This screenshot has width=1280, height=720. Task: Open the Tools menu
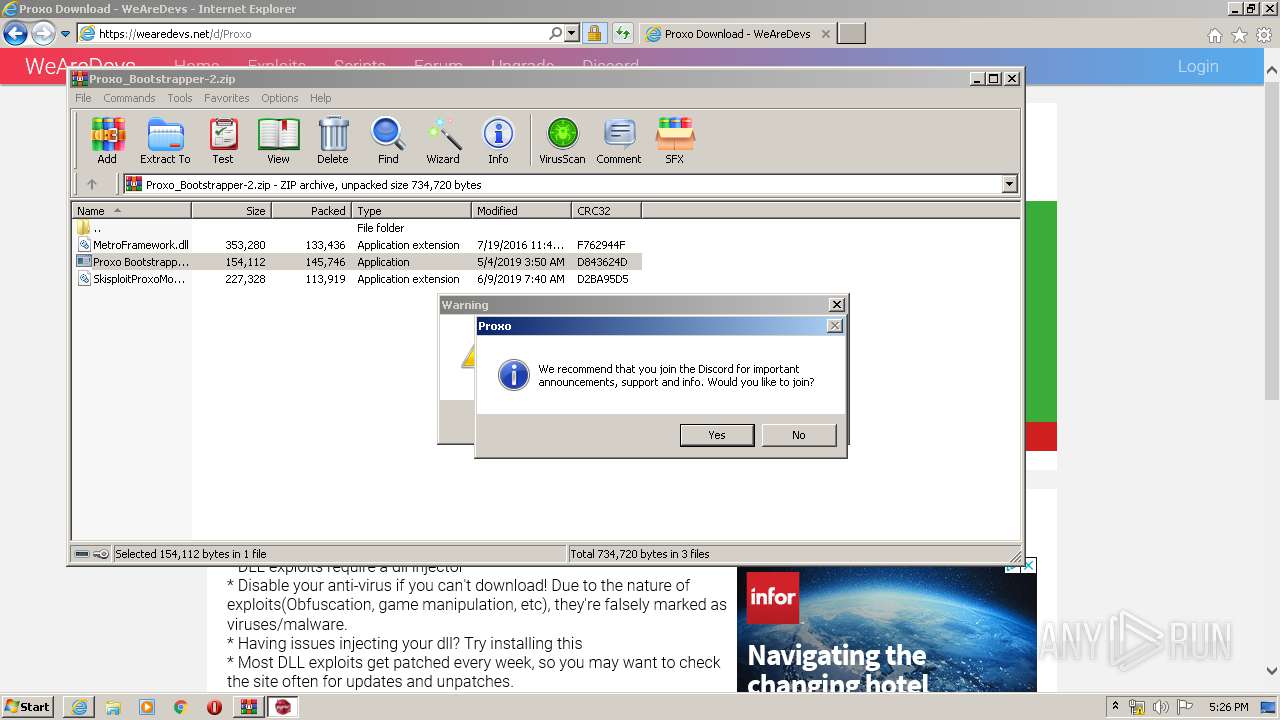pyautogui.click(x=180, y=98)
